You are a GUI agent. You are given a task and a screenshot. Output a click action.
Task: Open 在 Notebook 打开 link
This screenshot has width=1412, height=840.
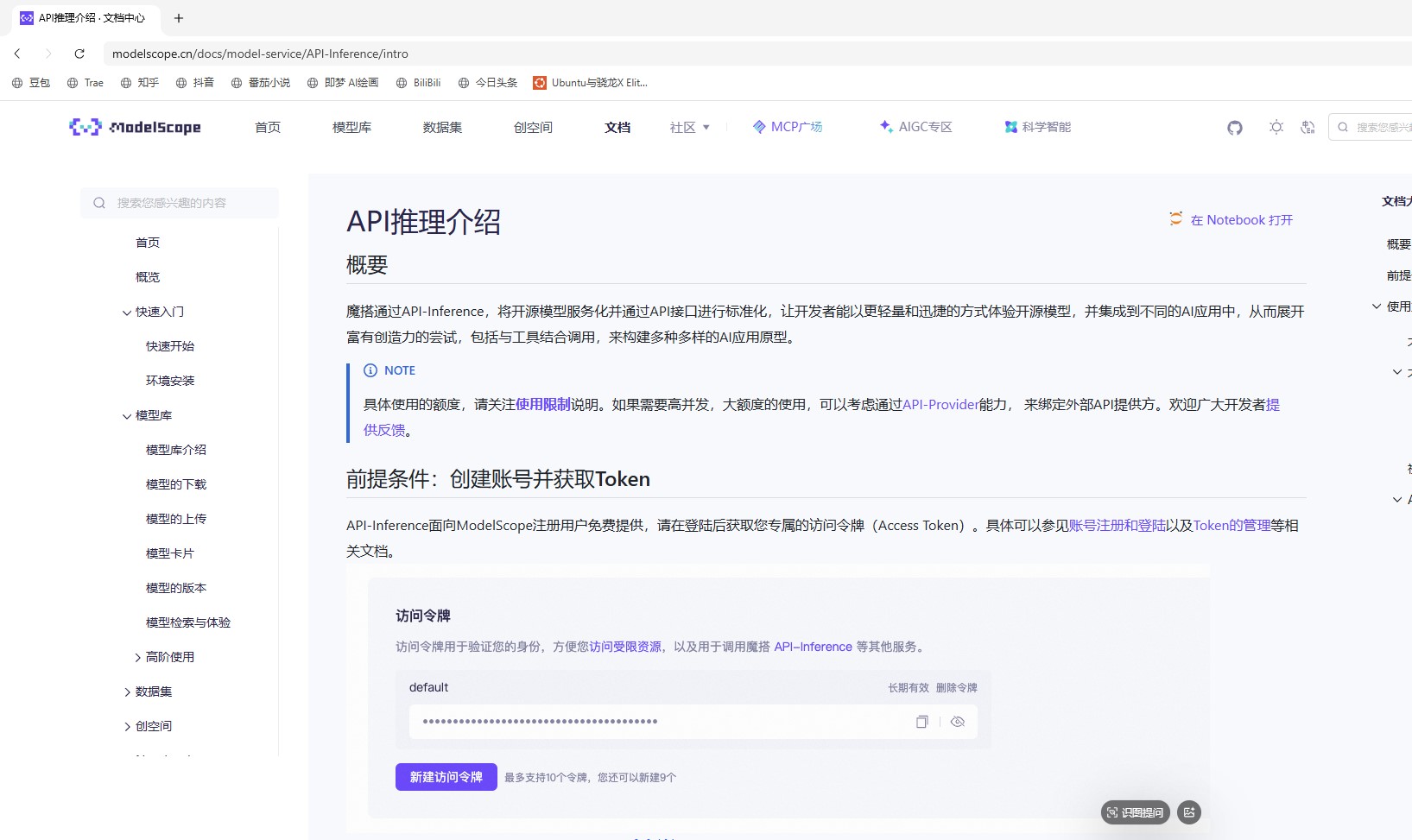point(1232,220)
